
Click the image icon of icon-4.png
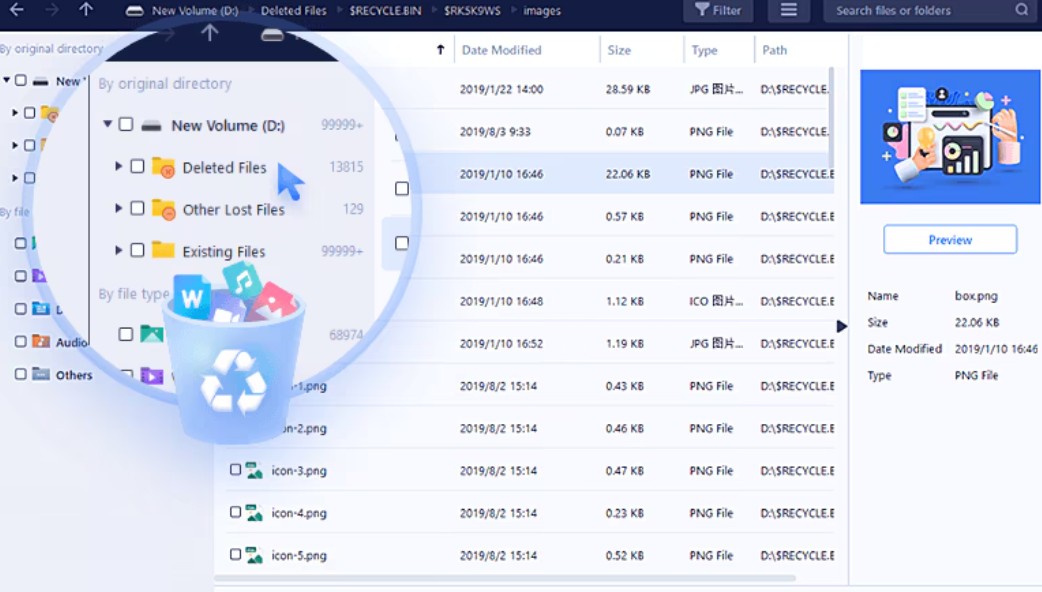click(254, 513)
